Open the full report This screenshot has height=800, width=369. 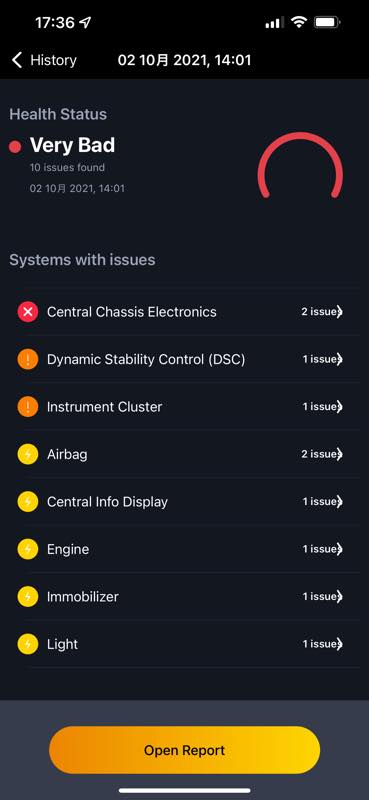[x=184, y=750]
